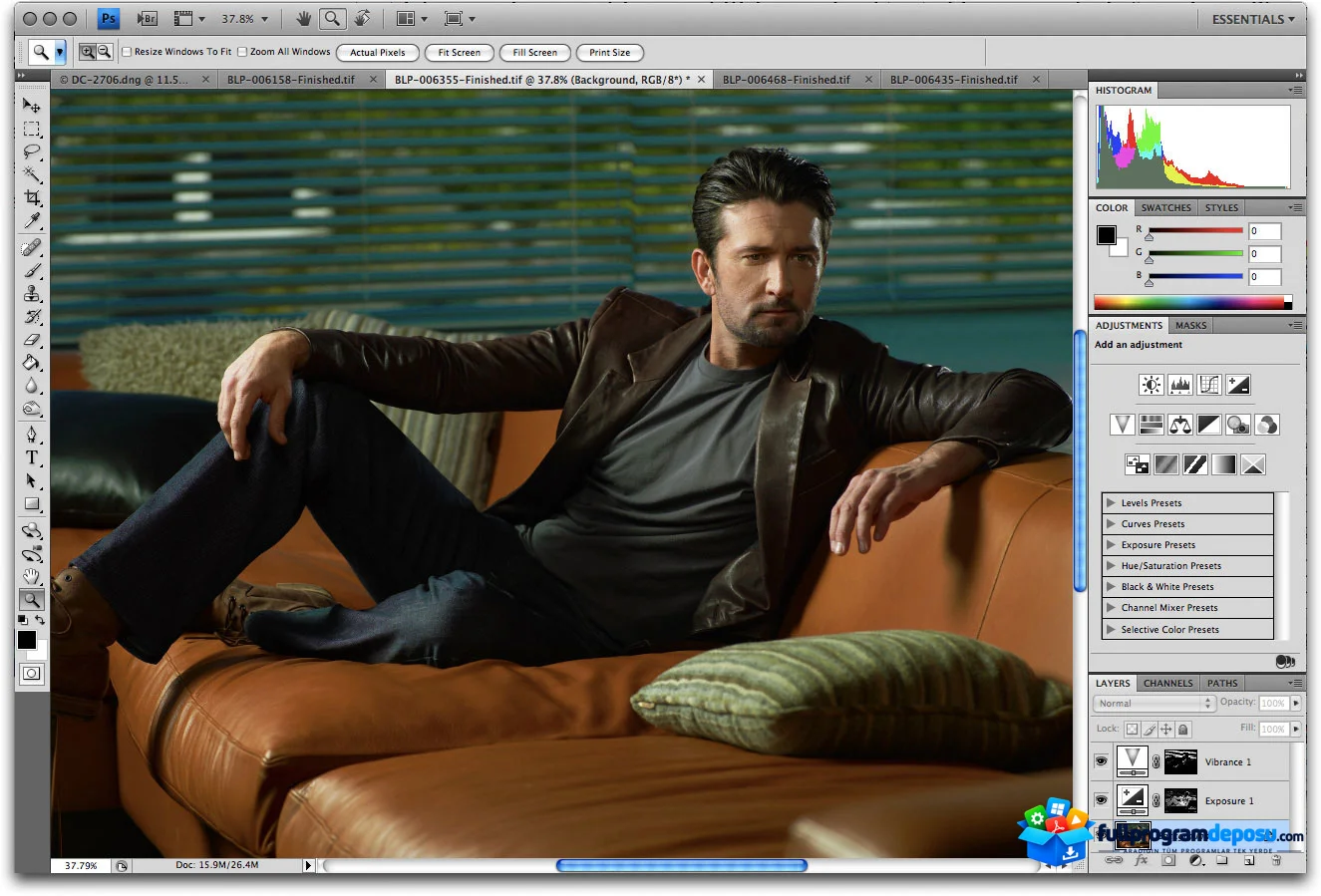
Task: Add a Curves adjustment
Action: pyautogui.click(x=1209, y=385)
